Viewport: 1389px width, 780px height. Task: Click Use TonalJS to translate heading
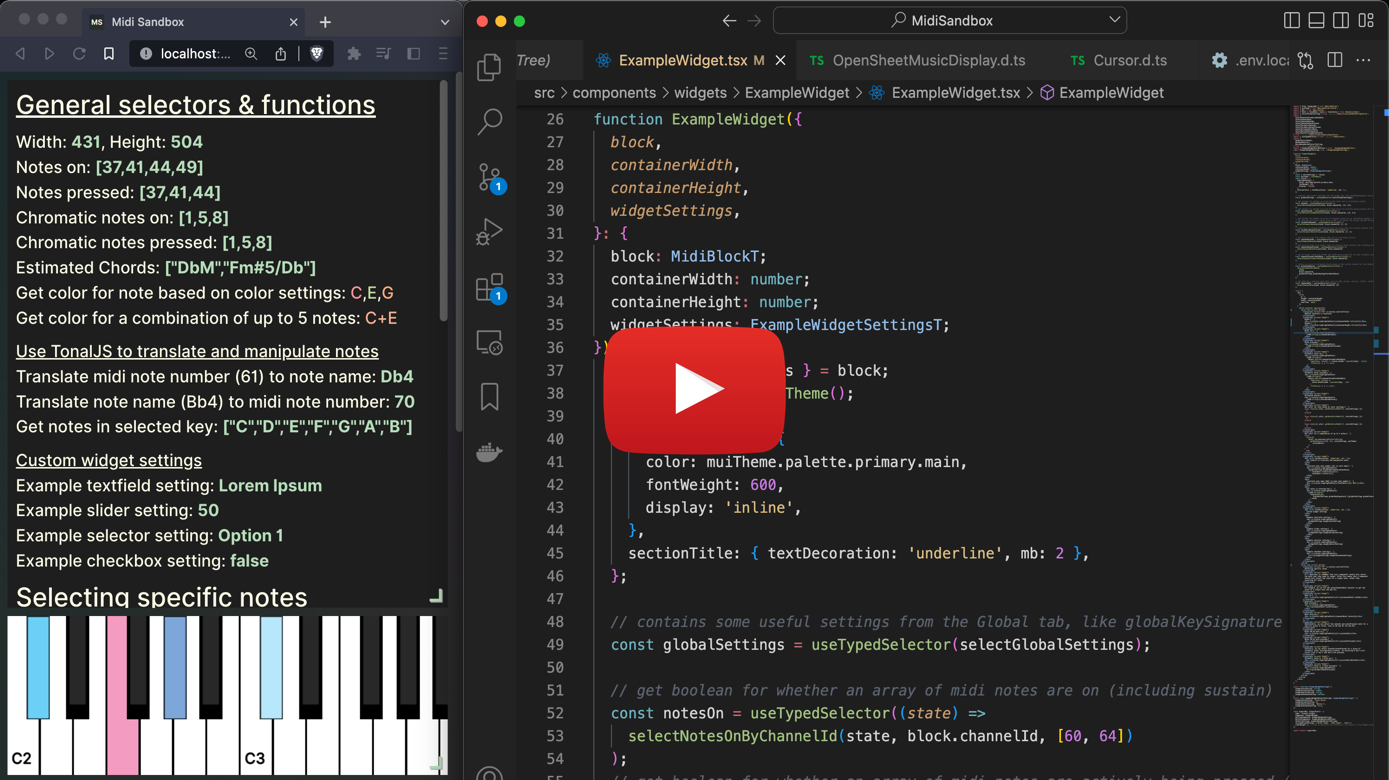click(x=197, y=351)
